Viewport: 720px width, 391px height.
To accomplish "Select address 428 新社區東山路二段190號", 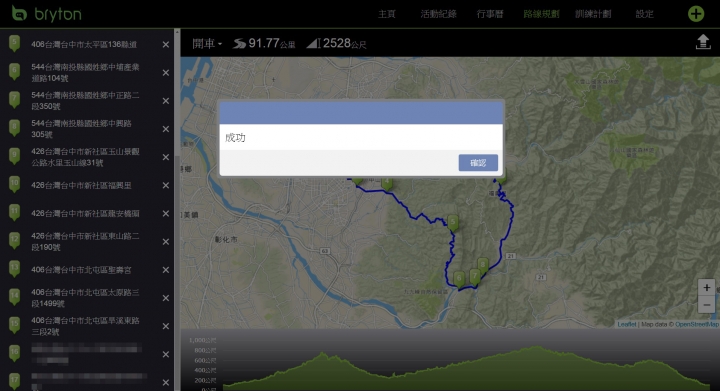I will point(85,242).
